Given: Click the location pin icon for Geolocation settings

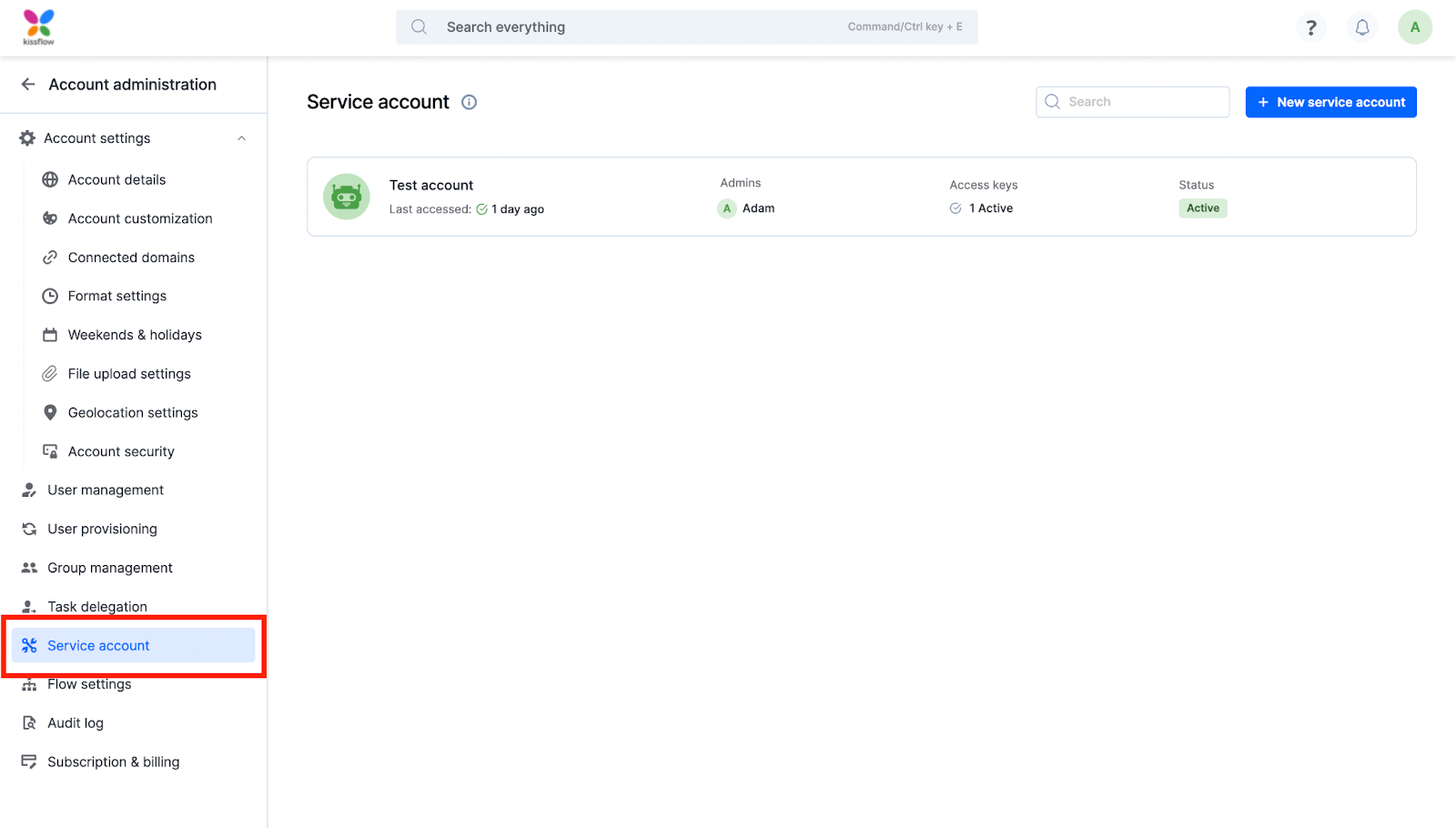Looking at the screenshot, I should tap(50, 412).
